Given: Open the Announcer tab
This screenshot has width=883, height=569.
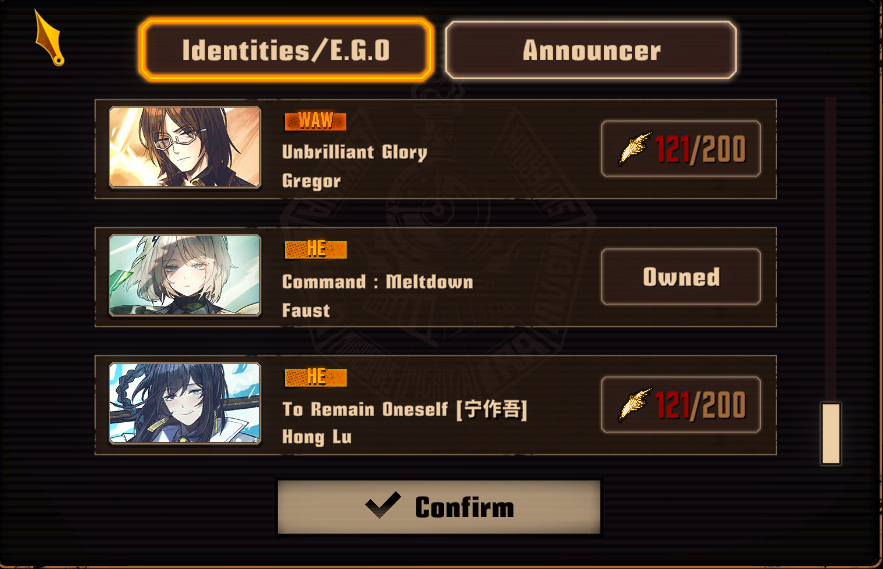Looking at the screenshot, I should [x=591, y=50].
